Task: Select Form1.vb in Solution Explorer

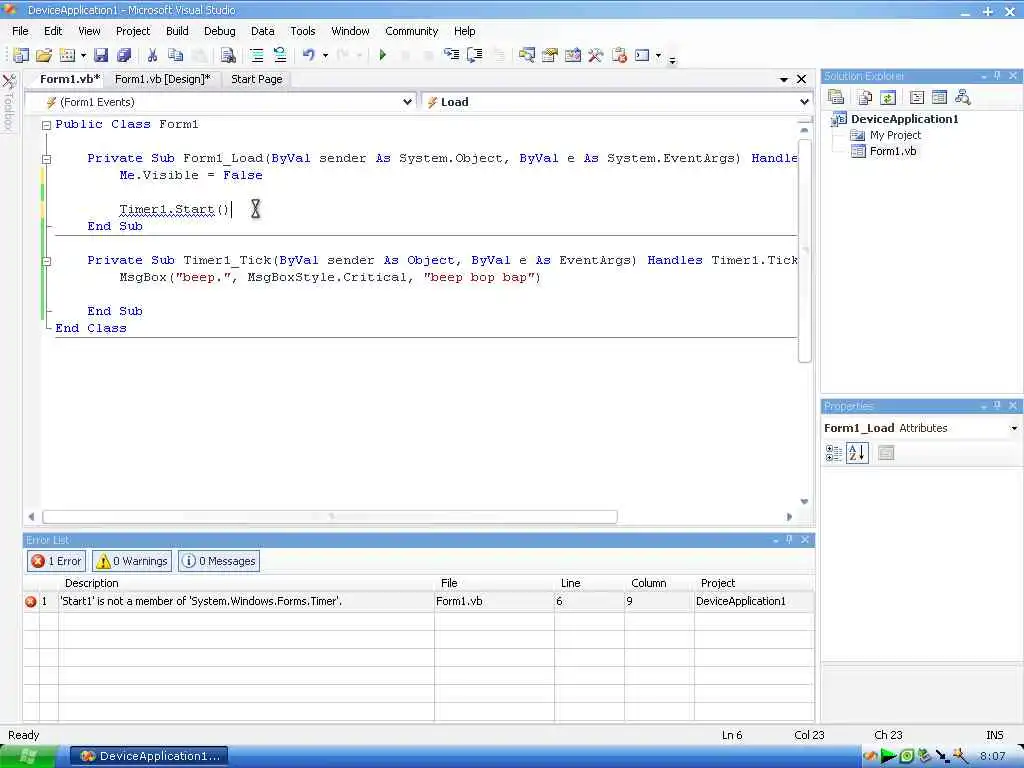Action: [893, 151]
